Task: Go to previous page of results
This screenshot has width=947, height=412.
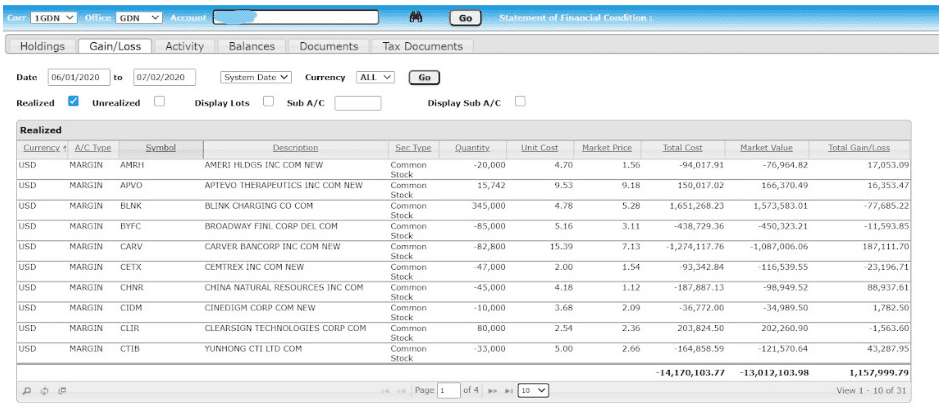Action: (401, 391)
